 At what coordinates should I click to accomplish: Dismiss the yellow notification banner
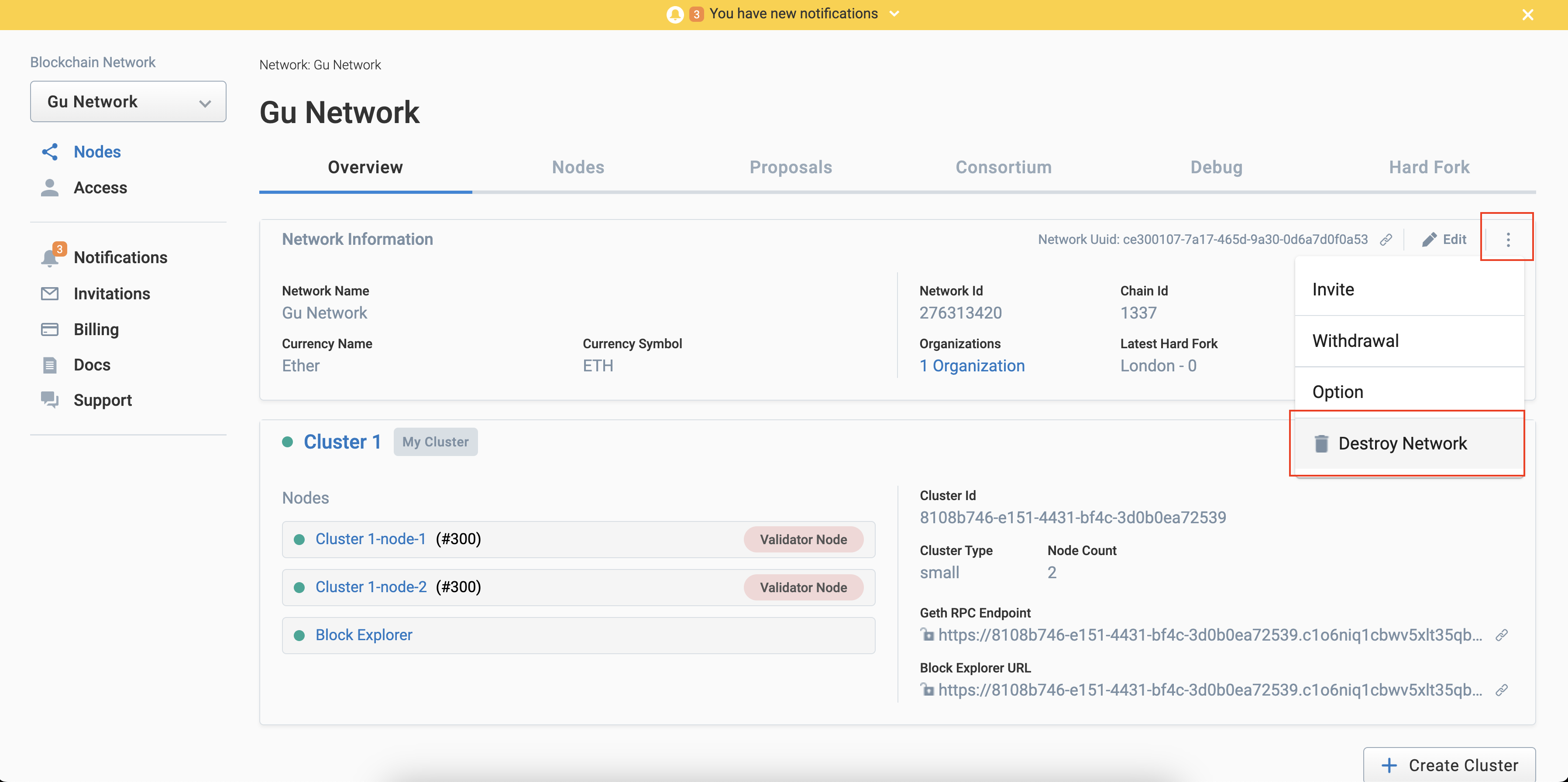point(1527,14)
